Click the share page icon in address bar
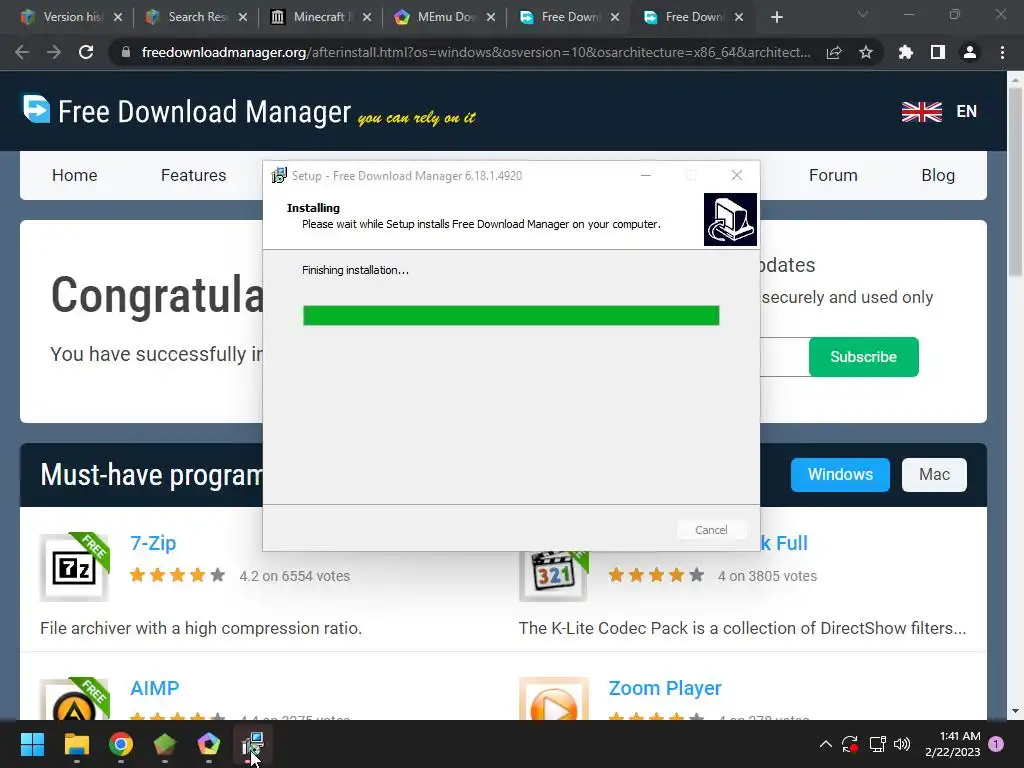The image size is (1024, 768). pyautogui.click(x=834, y=52)
